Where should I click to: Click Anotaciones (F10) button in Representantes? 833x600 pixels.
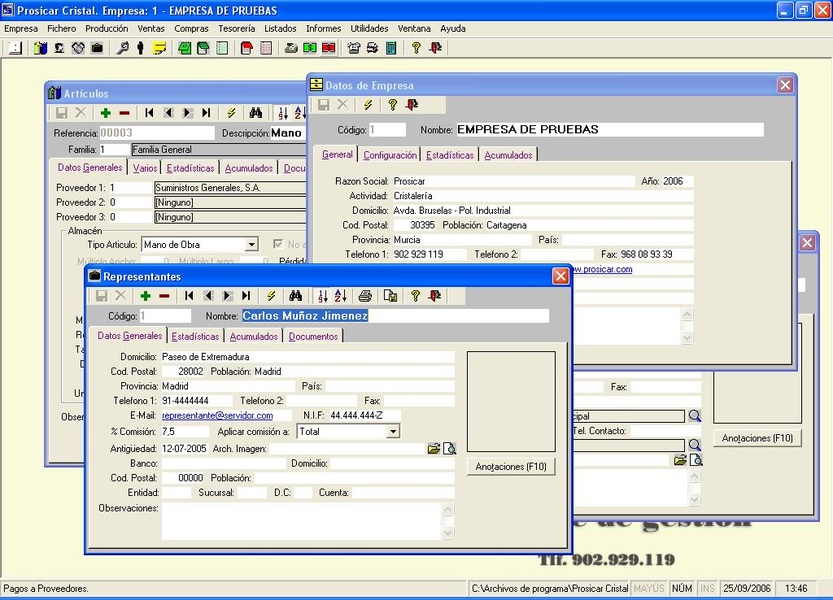(x=510, y=466)
